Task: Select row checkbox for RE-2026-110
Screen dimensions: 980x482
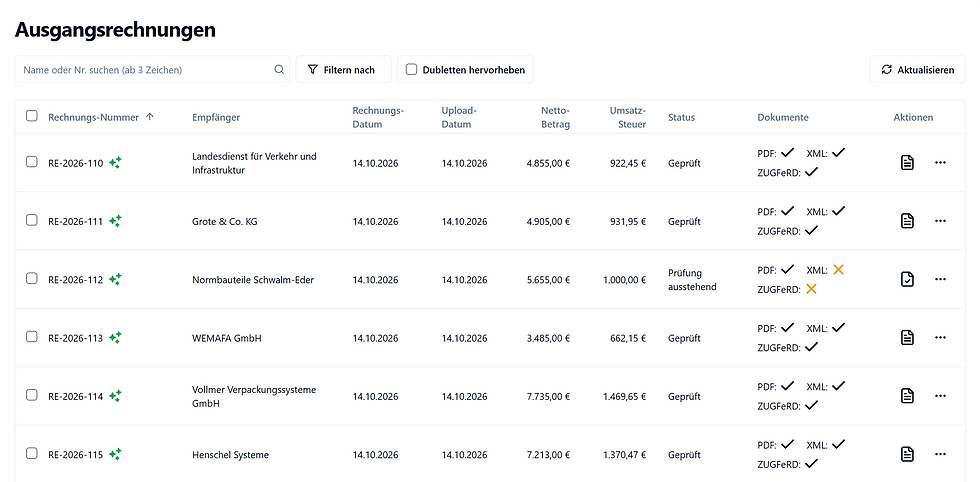Action: click(x=31, y=162)
